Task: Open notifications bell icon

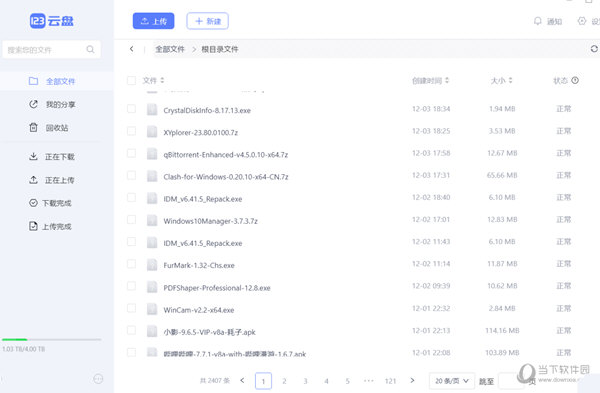Action: [x=538, y=21]
